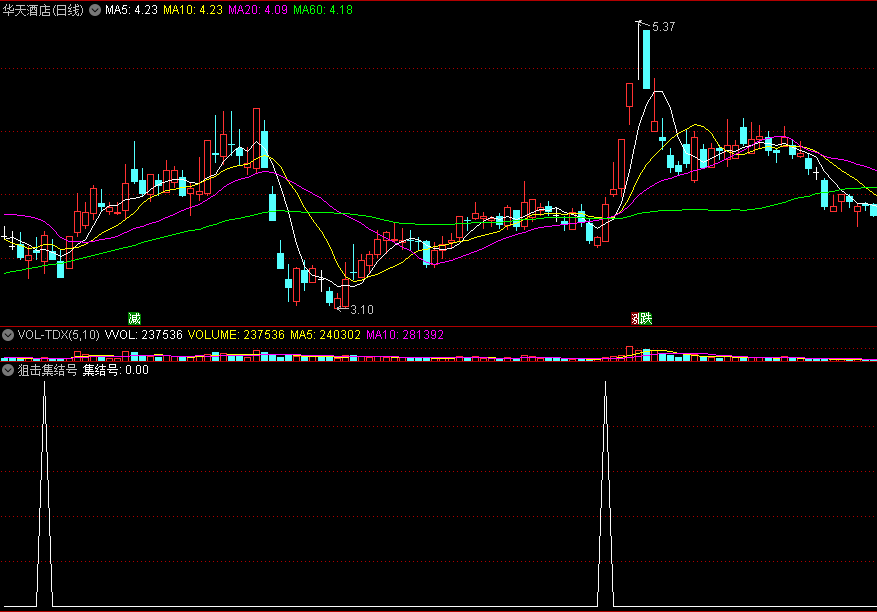Open the dropdown beside 华天酒店(日线) title
877x612 pixels.
[95, 10]
